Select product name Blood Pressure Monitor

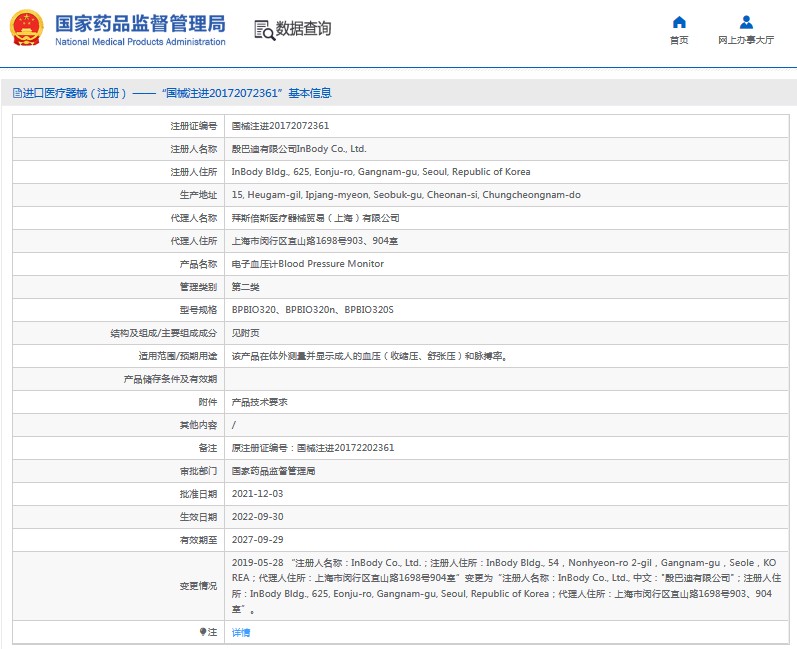[308, 264]
